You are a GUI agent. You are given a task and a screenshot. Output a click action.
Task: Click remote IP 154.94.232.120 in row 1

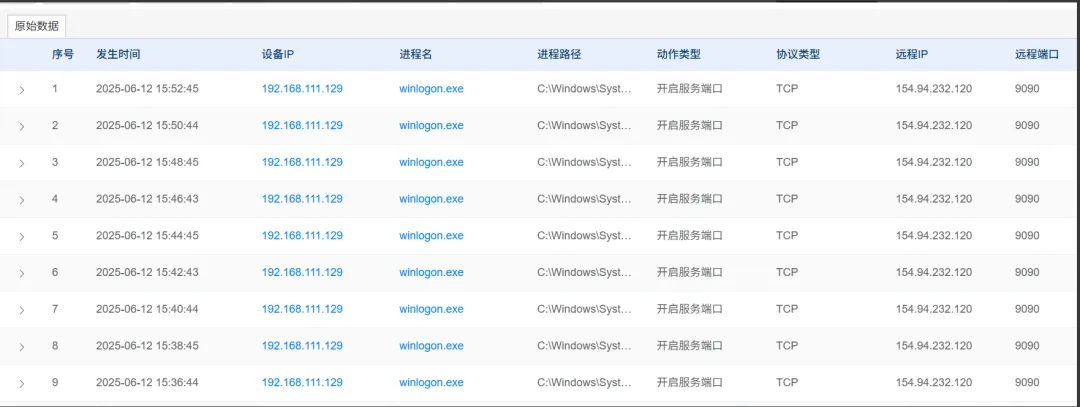pyautogui.click(x=934, y=89)
